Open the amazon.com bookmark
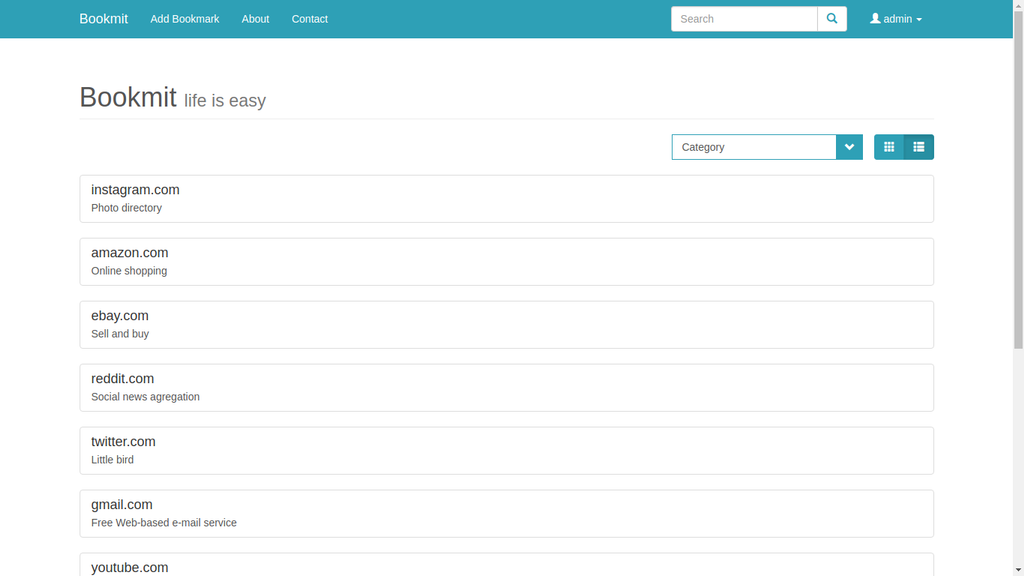 point(129,253)
